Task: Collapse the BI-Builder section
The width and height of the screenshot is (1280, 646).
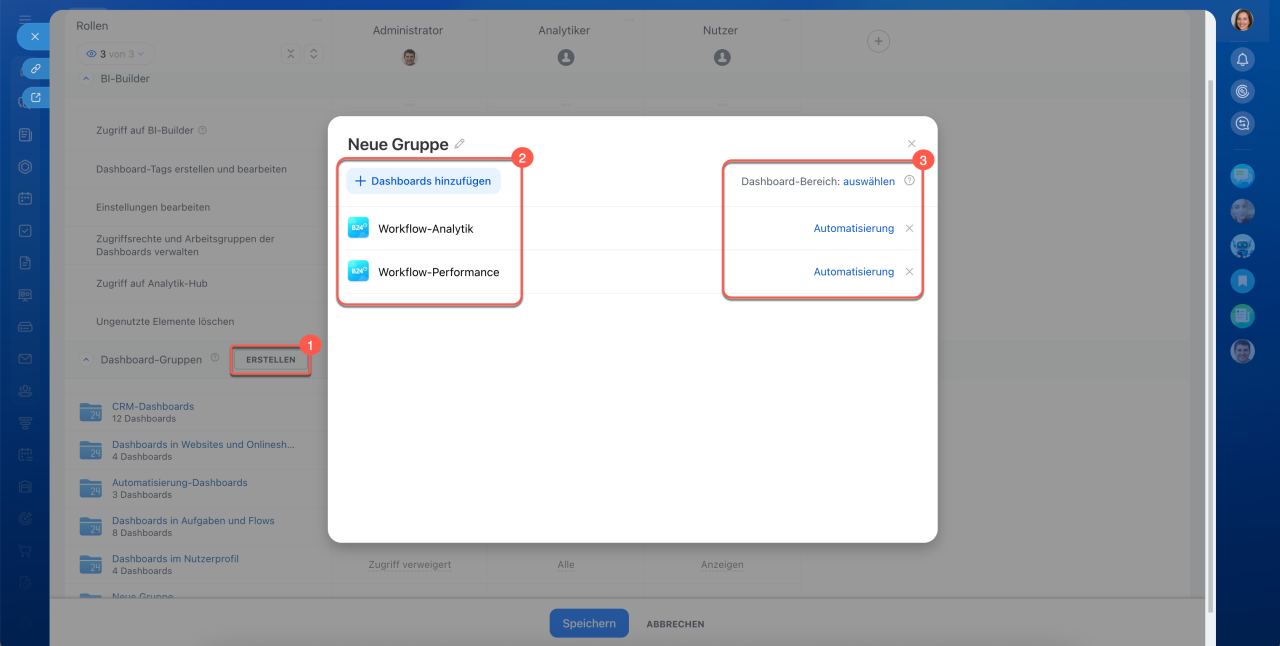Action: (x=86, y=78)
